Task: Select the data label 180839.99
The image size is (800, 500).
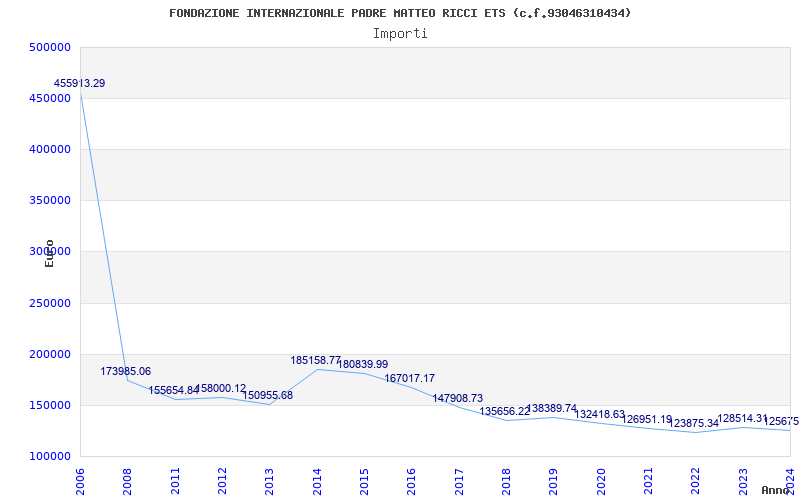Action: pyautogui.click(x=363, y=364)
